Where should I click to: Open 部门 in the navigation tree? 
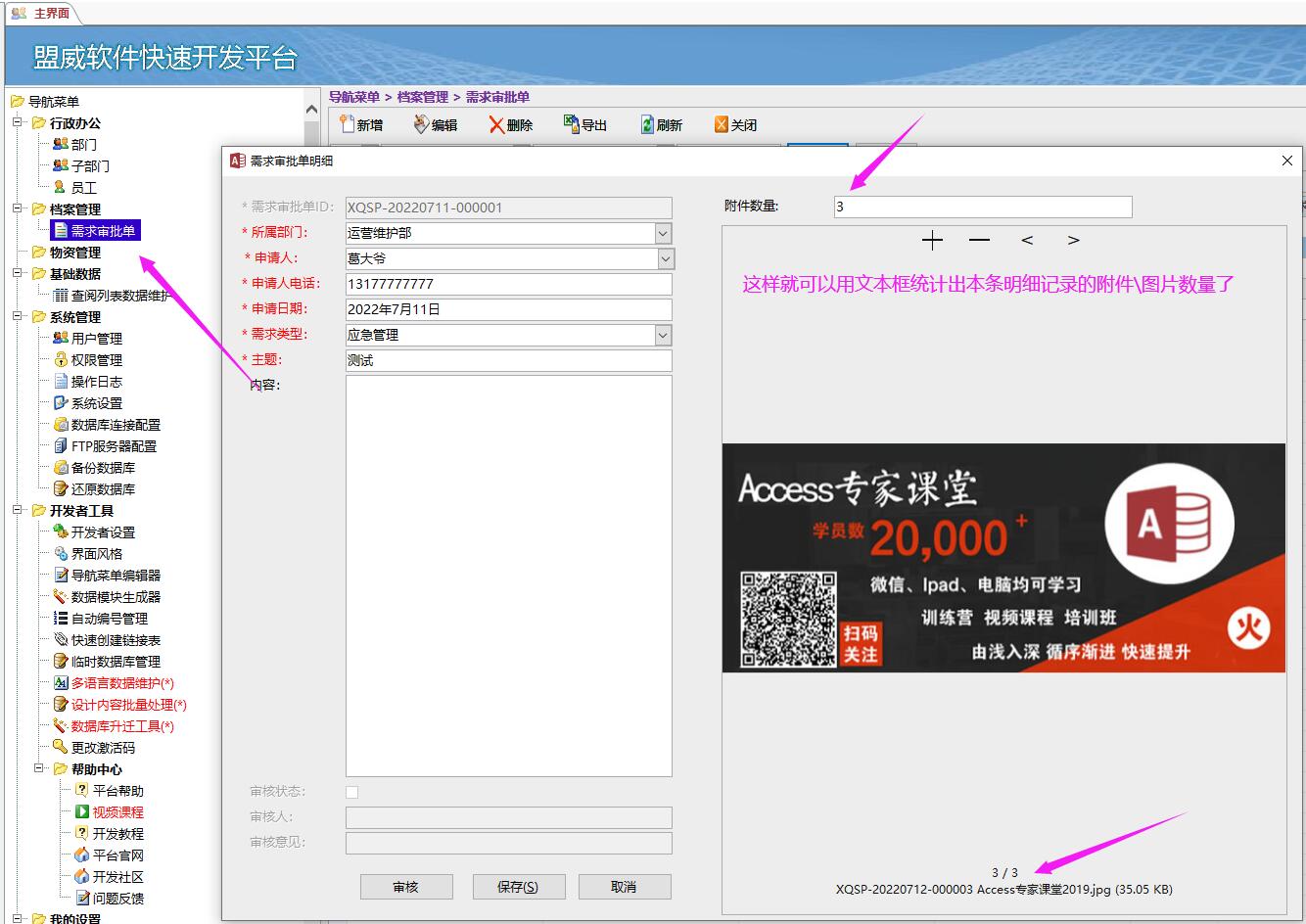(x=83, y=145)
